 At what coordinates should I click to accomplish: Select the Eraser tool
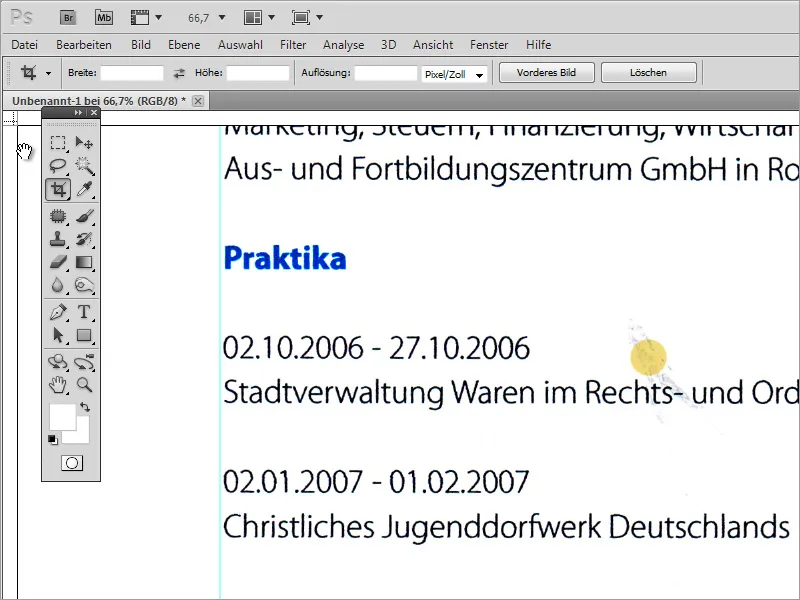click(x=58, y=262)
